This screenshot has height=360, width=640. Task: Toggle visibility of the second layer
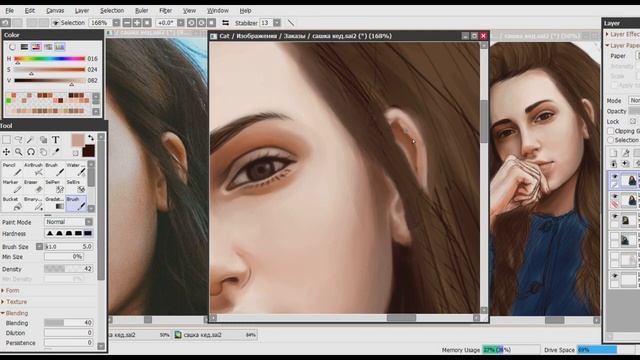pyautogui.click(x=615, y=197)
